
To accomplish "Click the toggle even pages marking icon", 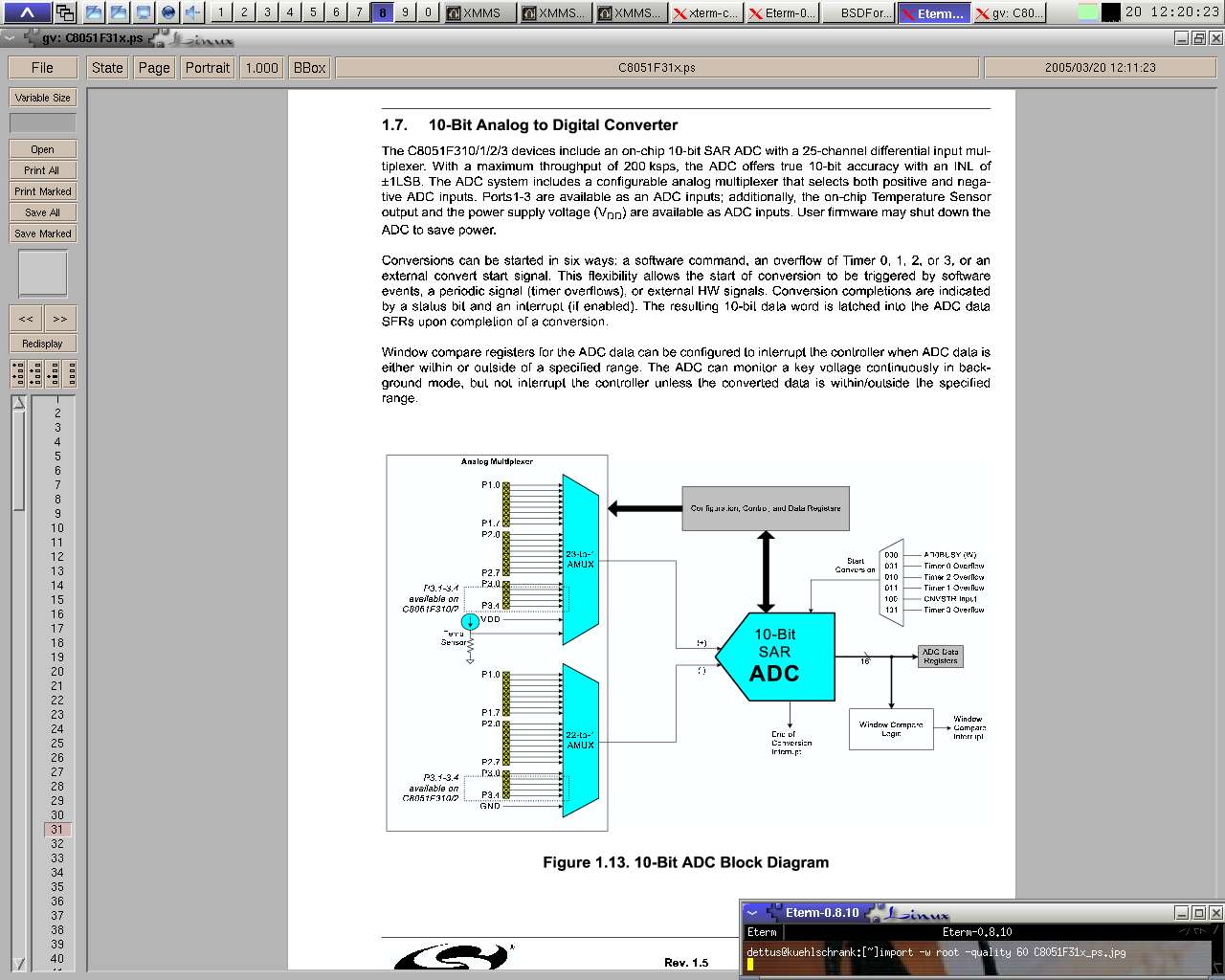I will pyautogui.click(x=35, y=373).
